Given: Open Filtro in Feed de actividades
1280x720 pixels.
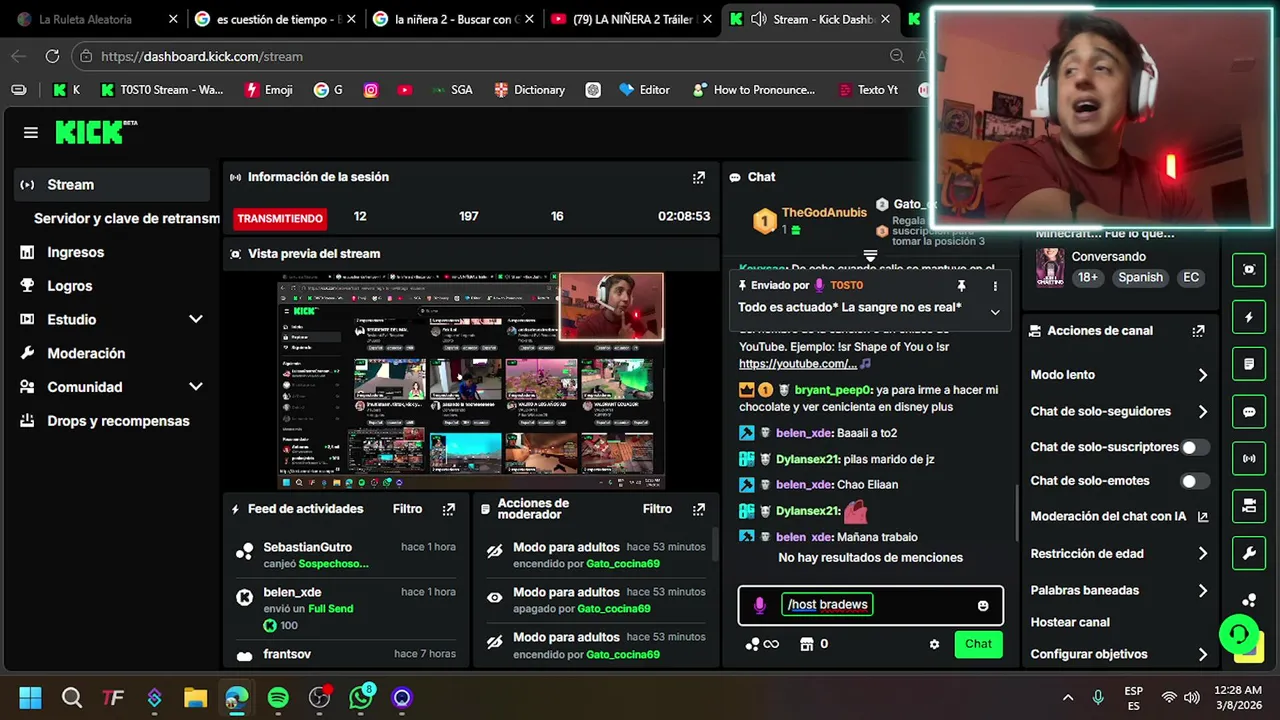Looking at the screenshot, I should pos(407,509).
